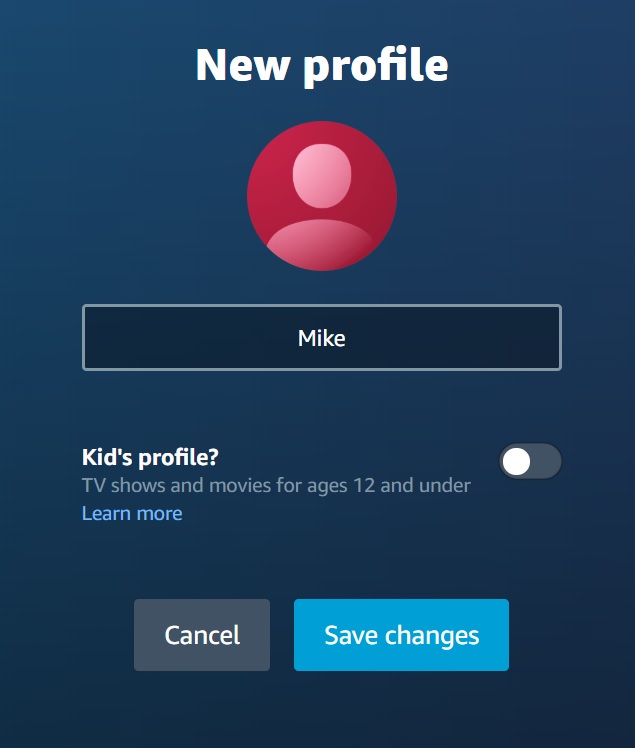This screenshot has height=748, width=635.
Task: Click the gray Cancel button
Action: click(x=202, y=635)
